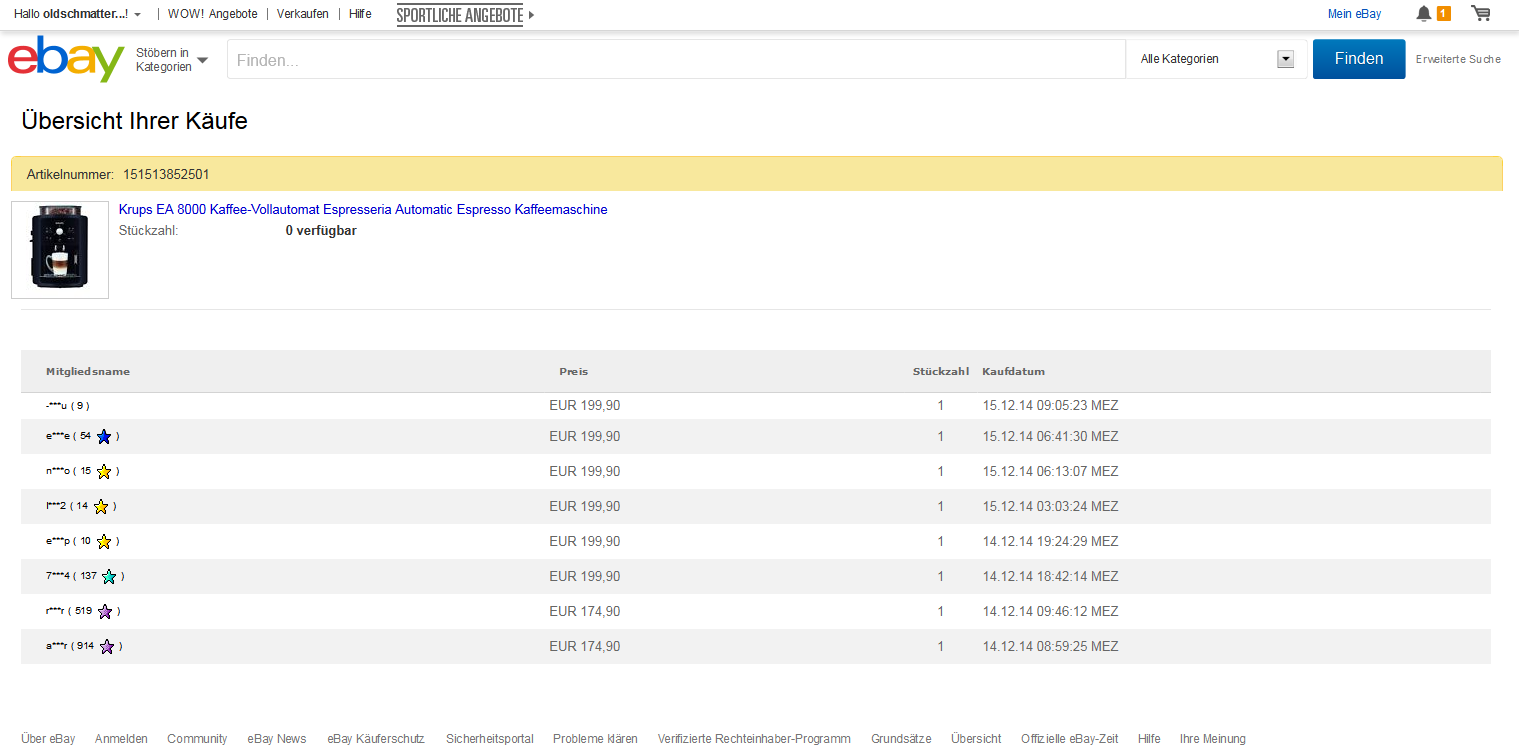Viewport: 1519px width, 755px height.
Task: Click the arrow beside Sportliche Angebote
Action: [x=531, y=15]
